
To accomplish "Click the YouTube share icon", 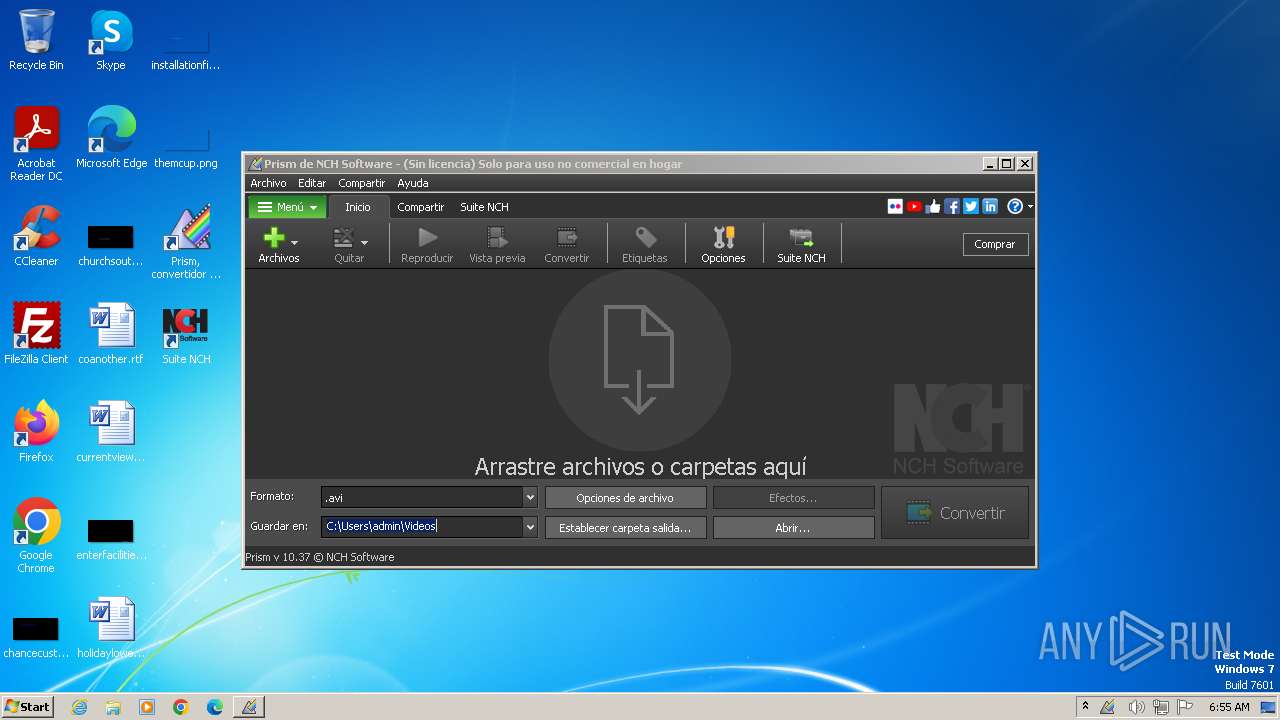I will (x=914, y=207).
